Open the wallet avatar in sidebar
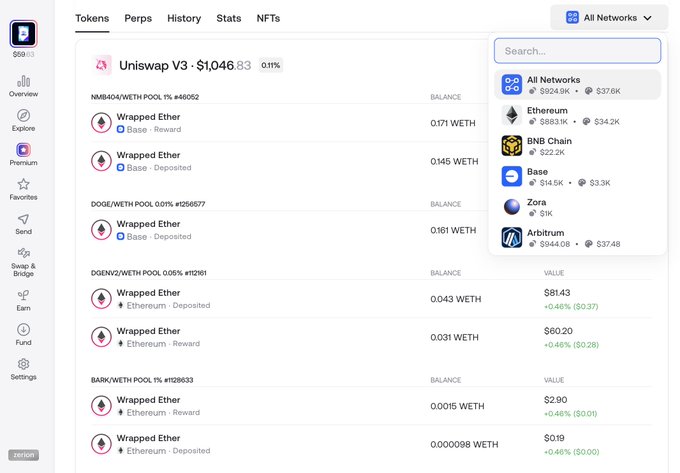Image resolution: width=680 pixels, height=473 pixels. 23,33
